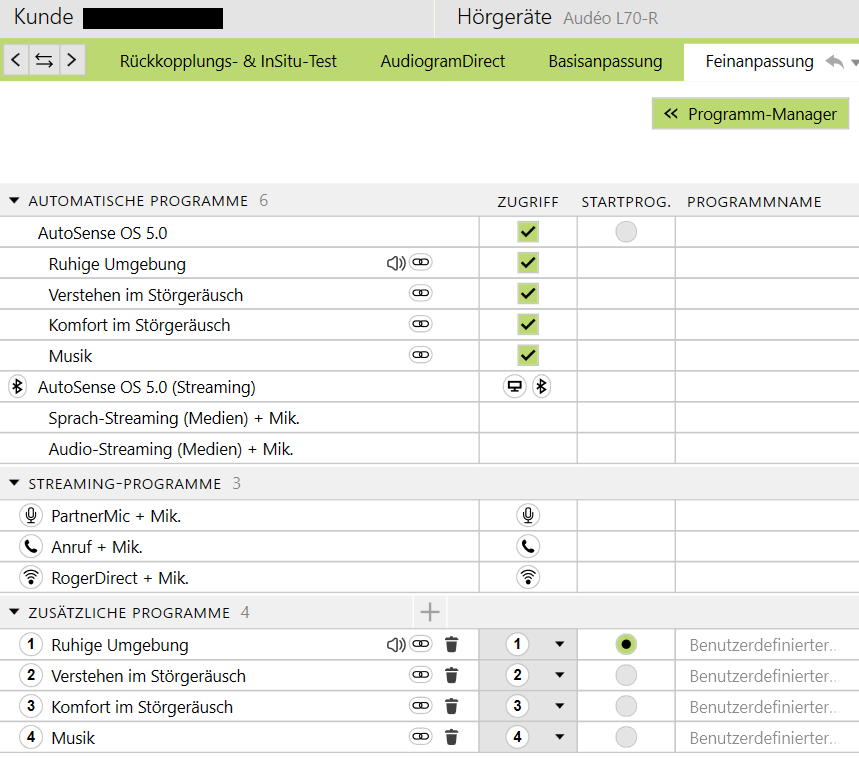Toggle access checkbox for Verstehen im Störgeräusch
859x760 pixels.
[528, 294]
